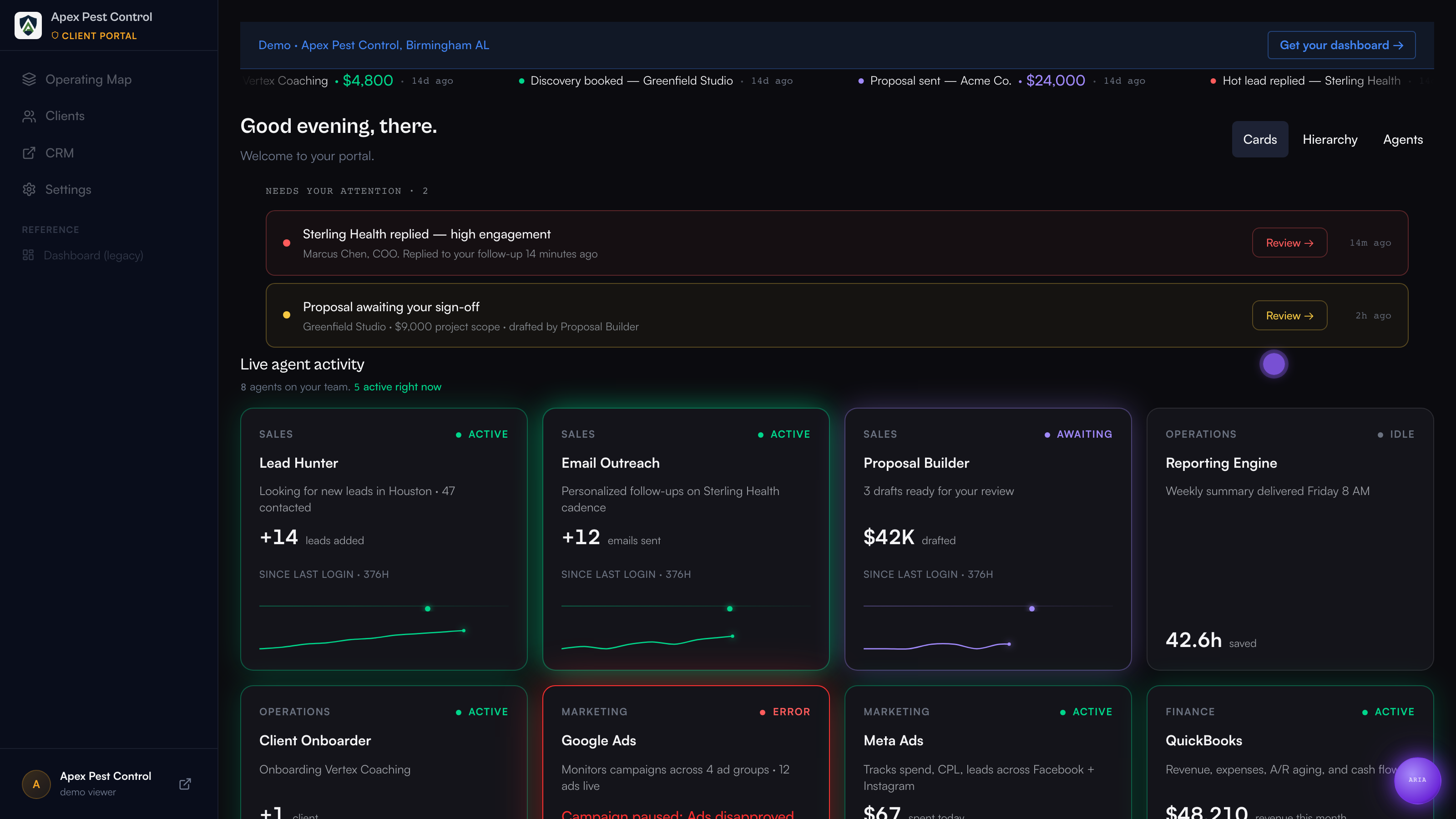Open the Meta Ads agent card

pos(988,752)
